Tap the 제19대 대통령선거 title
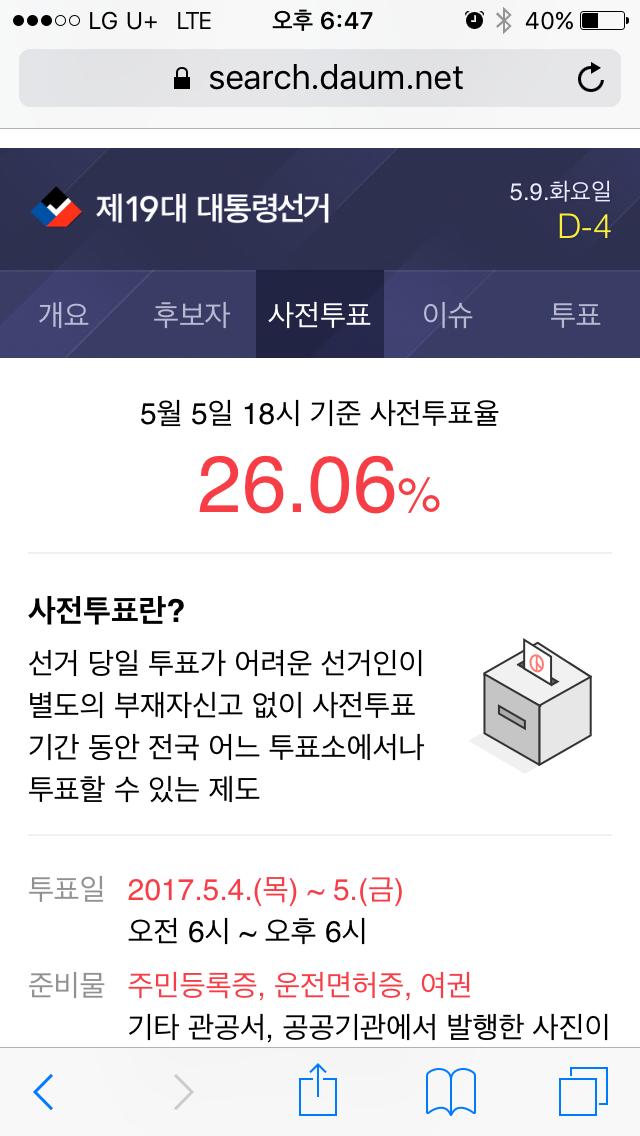Screen dimensions: 640x1136 [x=212, y=208]
